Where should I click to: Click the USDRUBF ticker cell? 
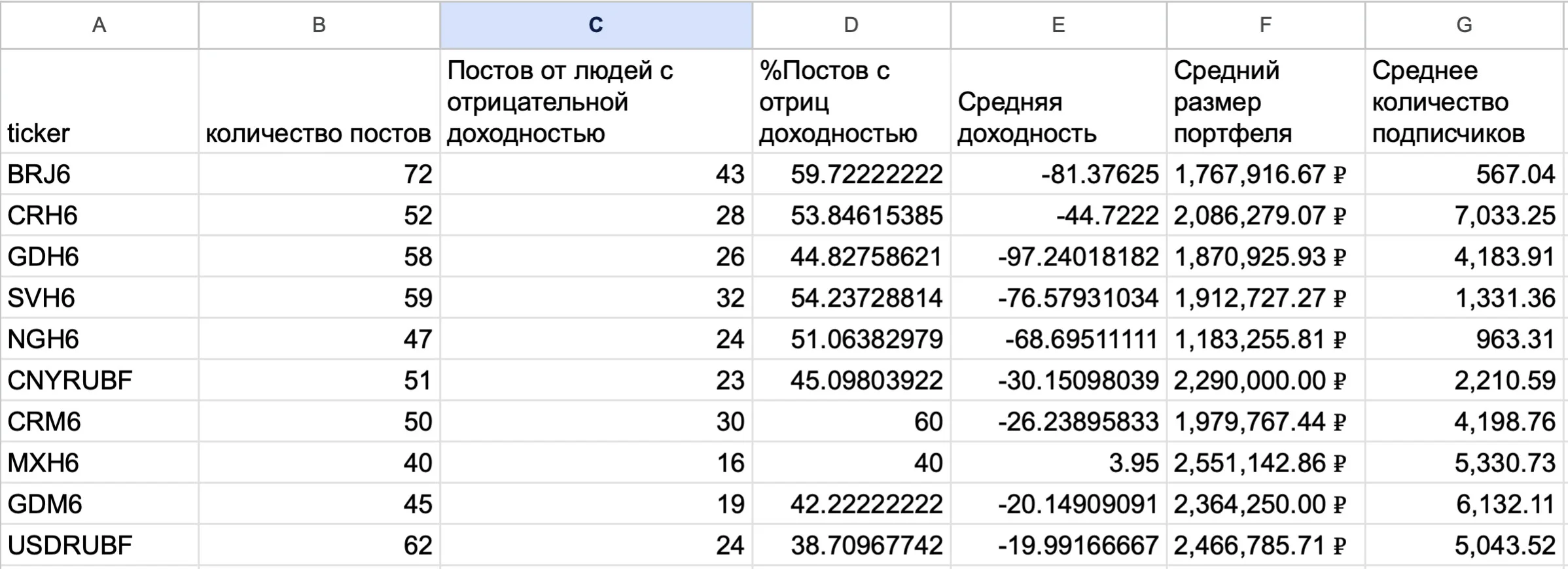[x=99, y=545]
